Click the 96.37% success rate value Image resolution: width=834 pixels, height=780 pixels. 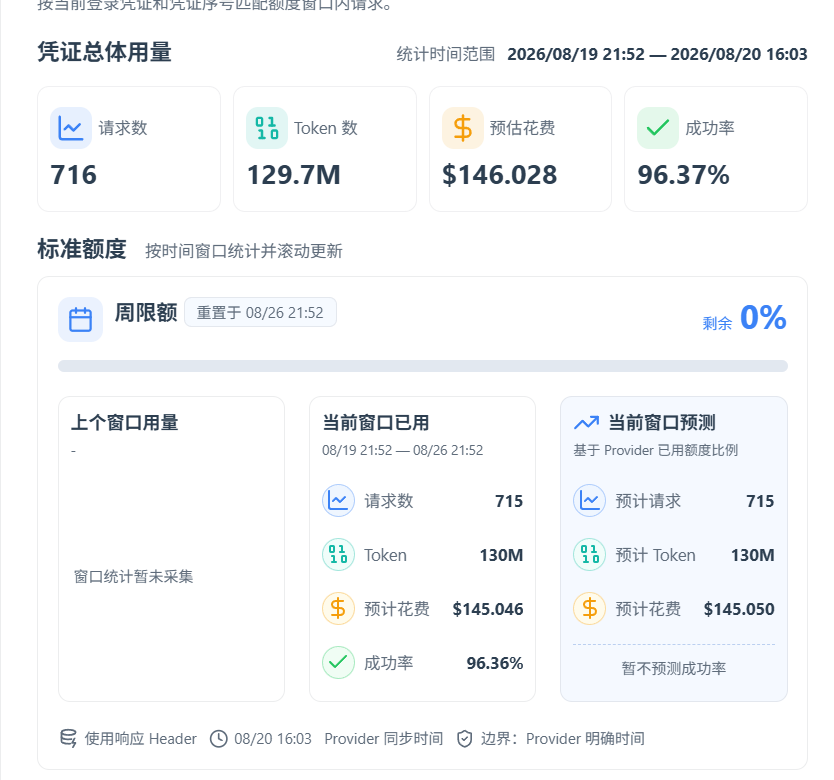683,175
